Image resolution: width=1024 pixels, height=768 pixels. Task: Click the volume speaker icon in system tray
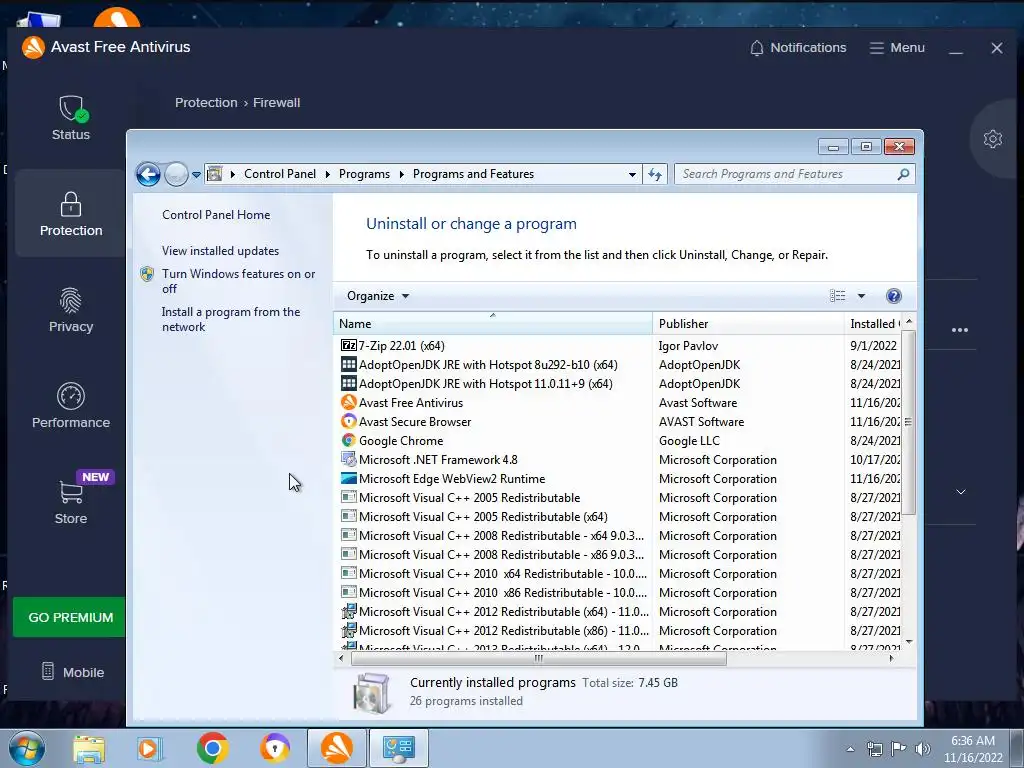click(922, 749)
